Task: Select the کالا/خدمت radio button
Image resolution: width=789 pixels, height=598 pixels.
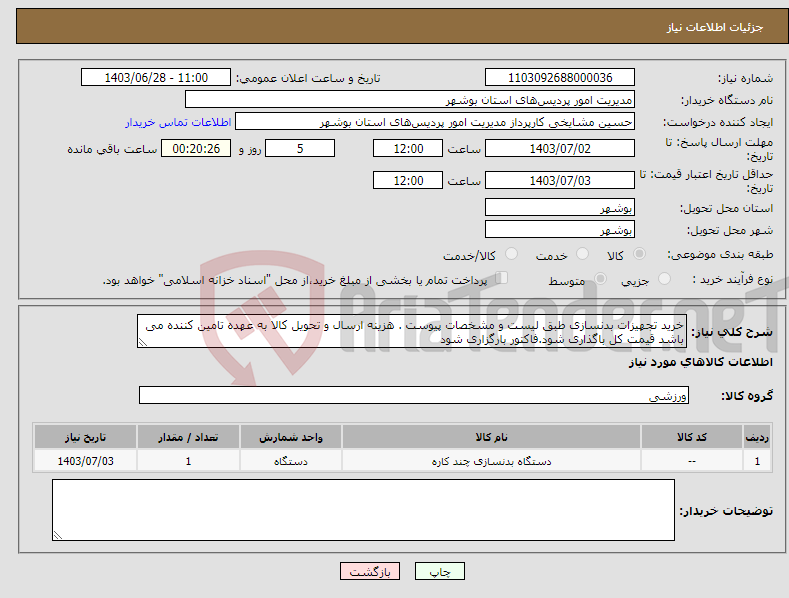Action: coord(511,254)
